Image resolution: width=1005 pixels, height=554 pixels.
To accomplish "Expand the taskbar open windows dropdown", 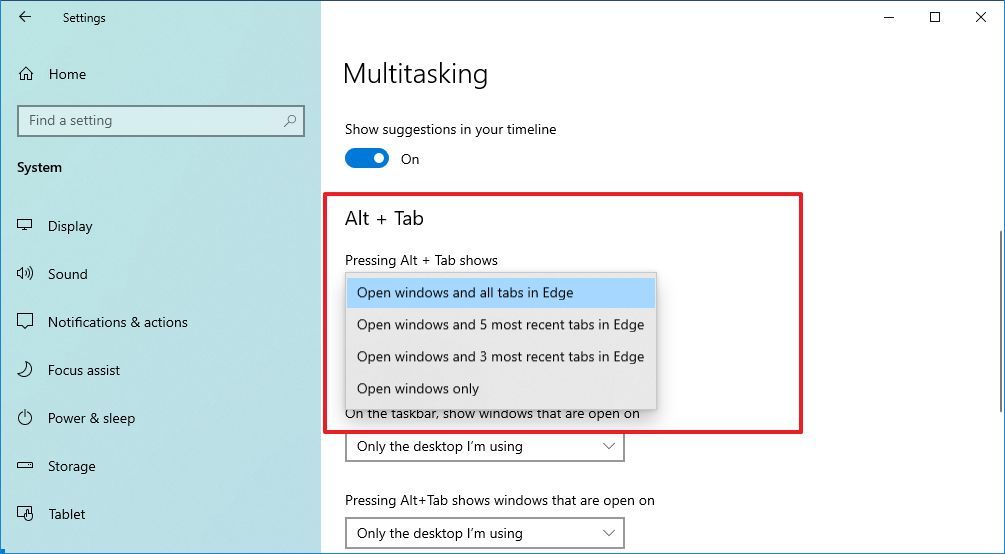I will [484, 447].
